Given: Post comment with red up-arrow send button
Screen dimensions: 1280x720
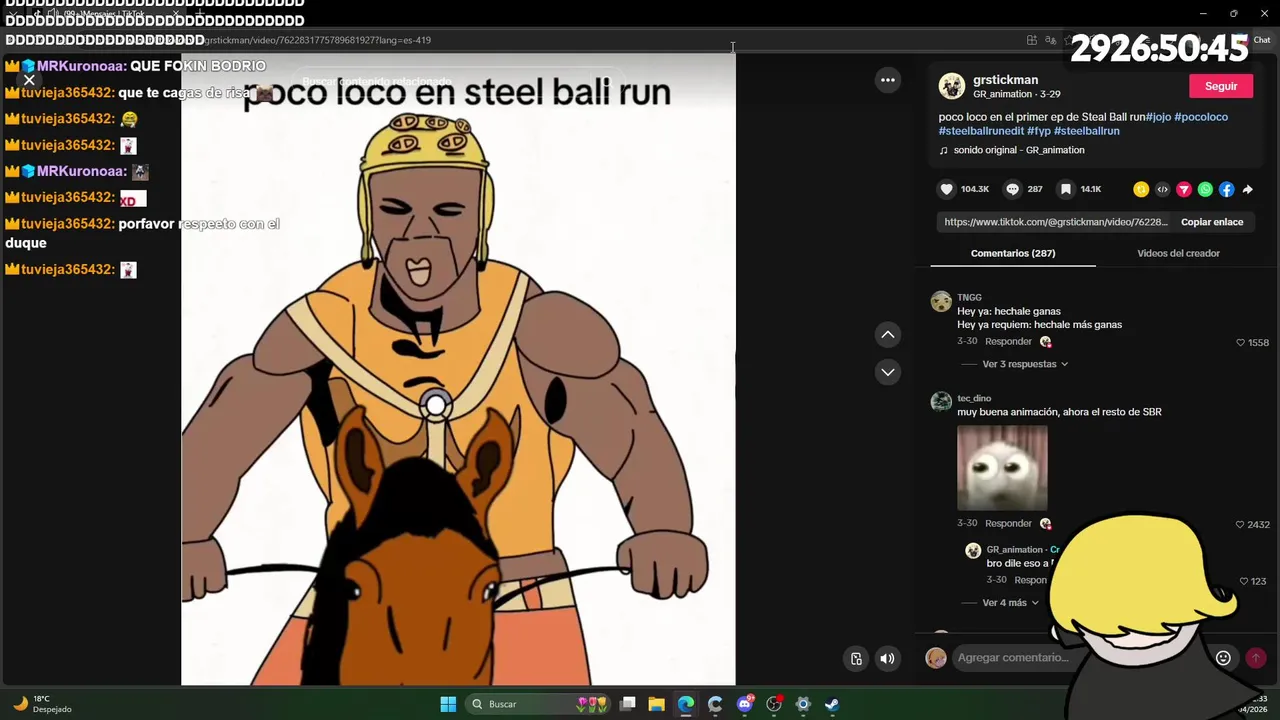Looking at the screenshot, I should 1255,658.
